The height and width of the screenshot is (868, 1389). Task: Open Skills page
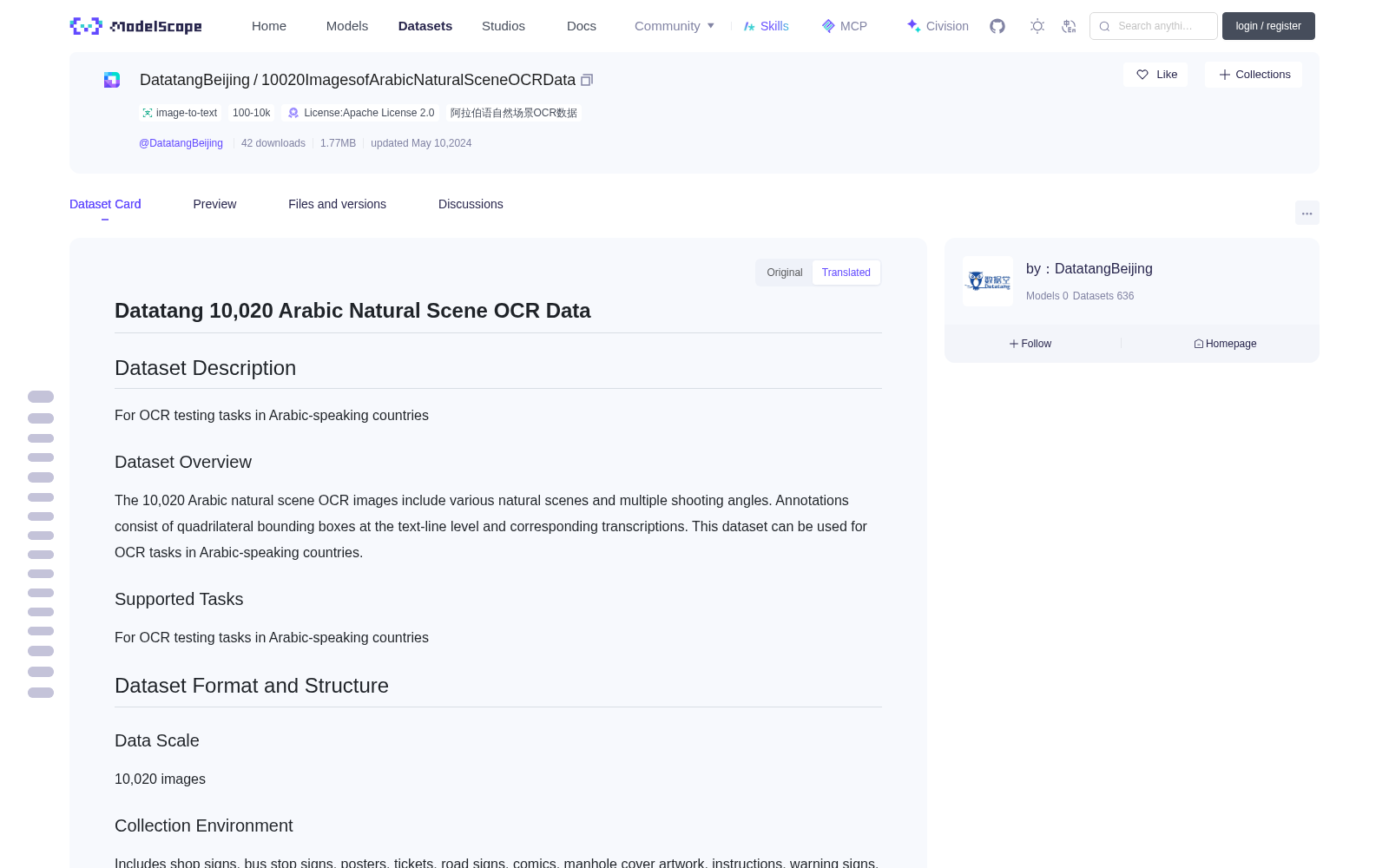coord(766,26)
